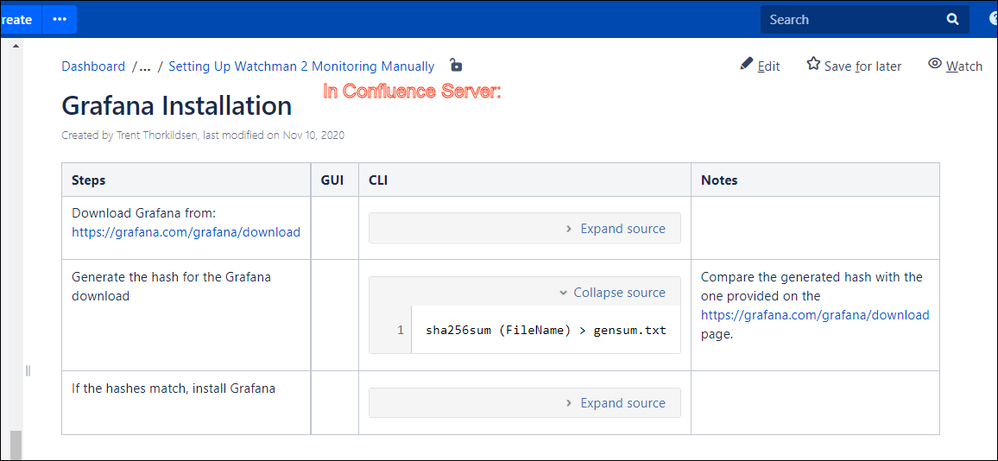Click the search magnifier icon
Viewport: 998px width, 461px height.
[952, 20]
